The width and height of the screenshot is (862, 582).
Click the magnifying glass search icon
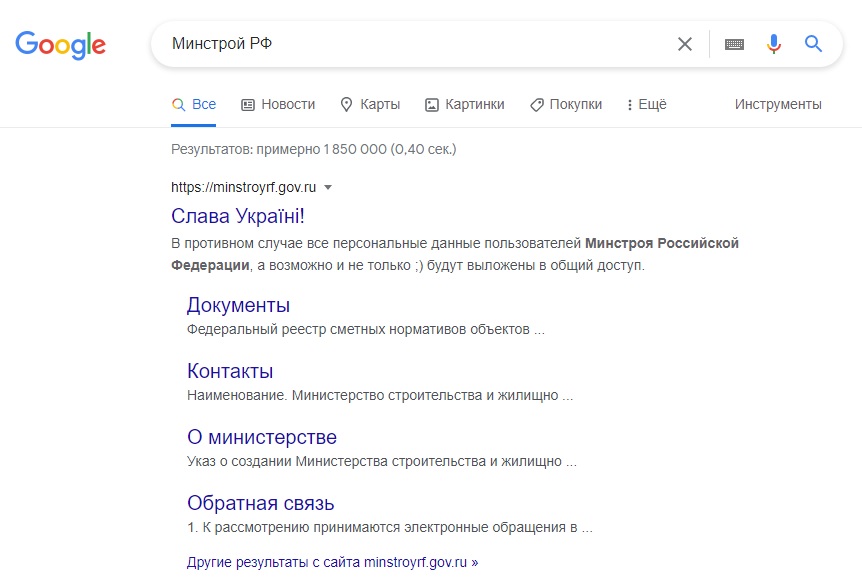tap(812, 44)
